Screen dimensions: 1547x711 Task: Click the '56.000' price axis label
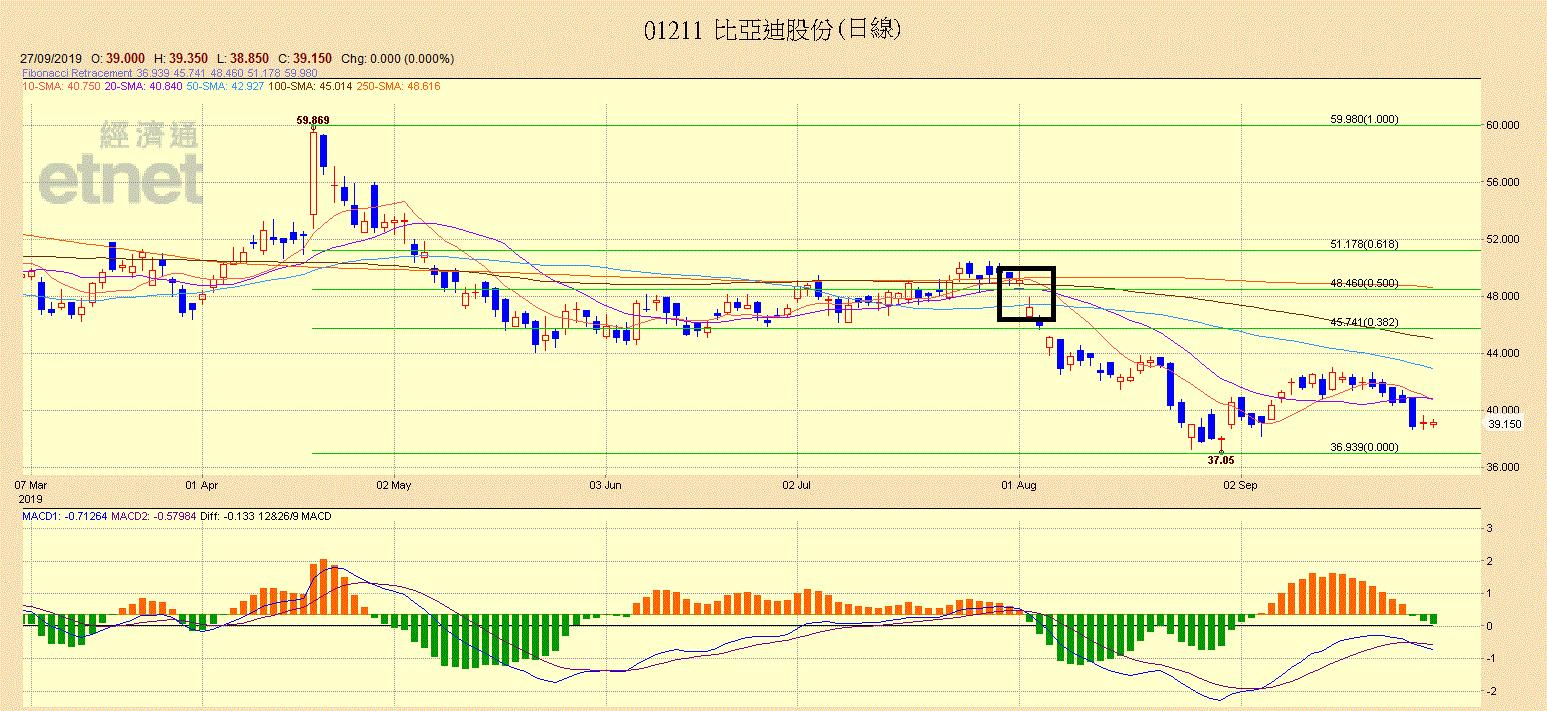tap(1503, 182)
